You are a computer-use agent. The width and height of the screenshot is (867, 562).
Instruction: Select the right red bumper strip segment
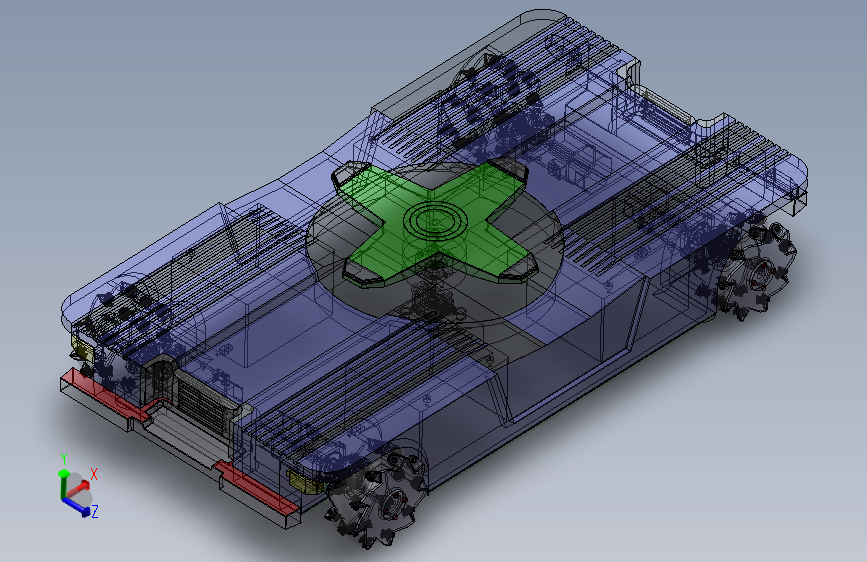258,488
